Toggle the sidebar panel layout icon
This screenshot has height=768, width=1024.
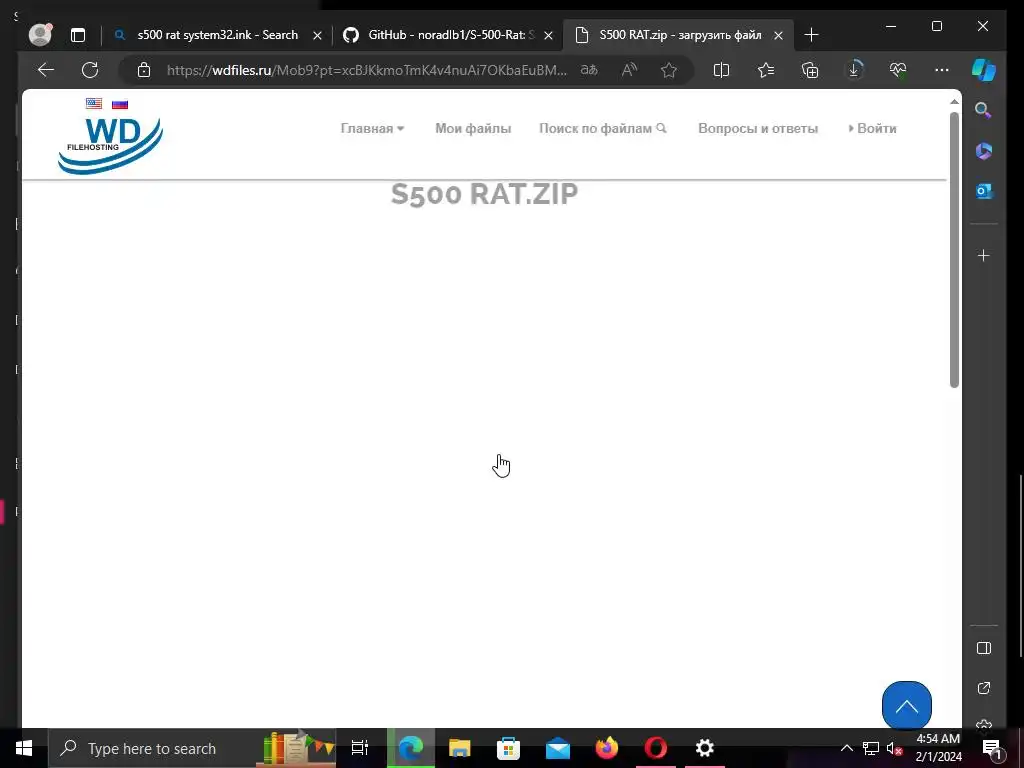[984, 648]
